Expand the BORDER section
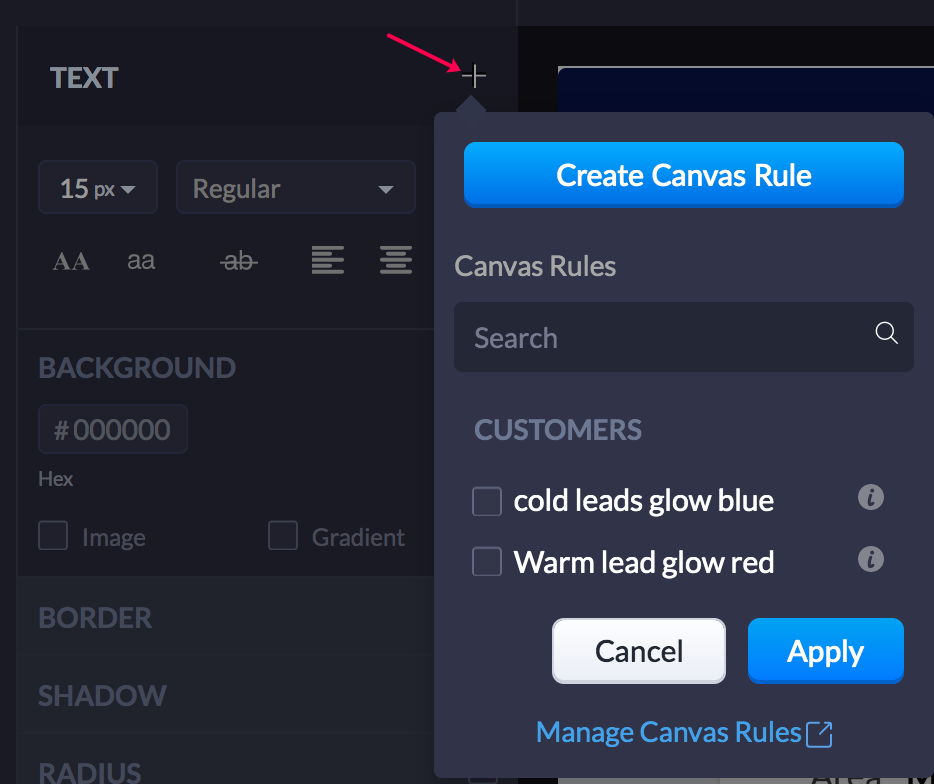The height and width of the screenshot is (784, 934). pyautogui.click(x=95, y=618)
